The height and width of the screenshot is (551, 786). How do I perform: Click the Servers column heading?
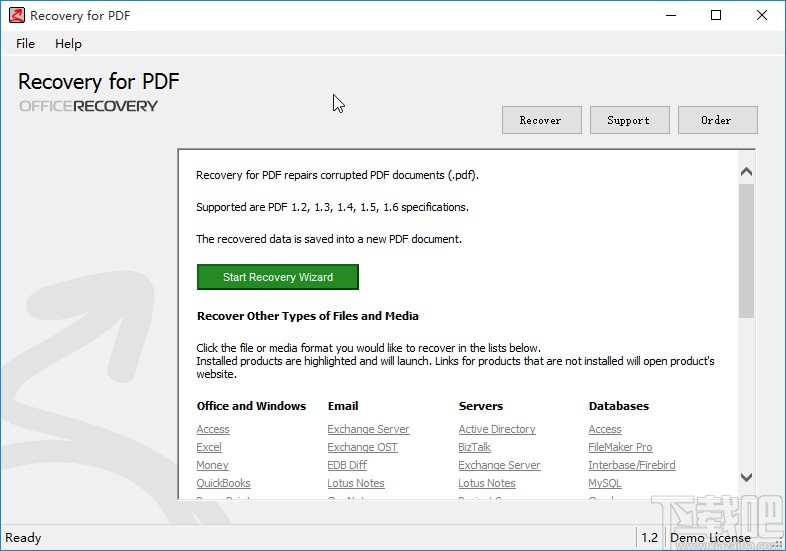tap(481, 406)
